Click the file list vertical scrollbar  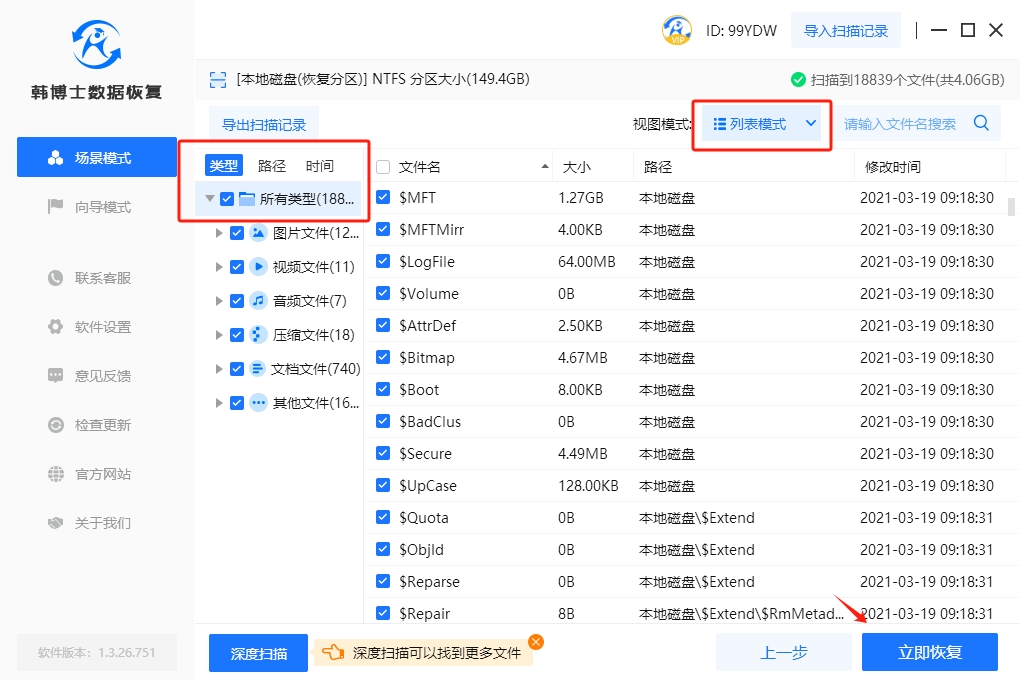1012,206
